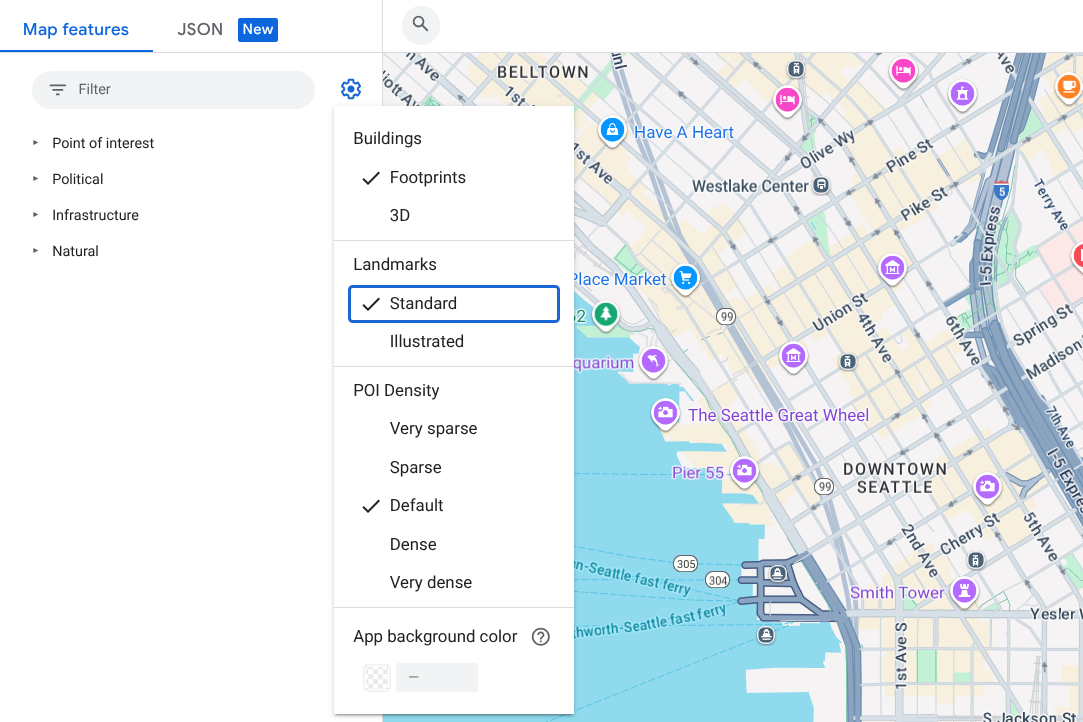Click the shopping cart POI near Pike Place Market

685,279
